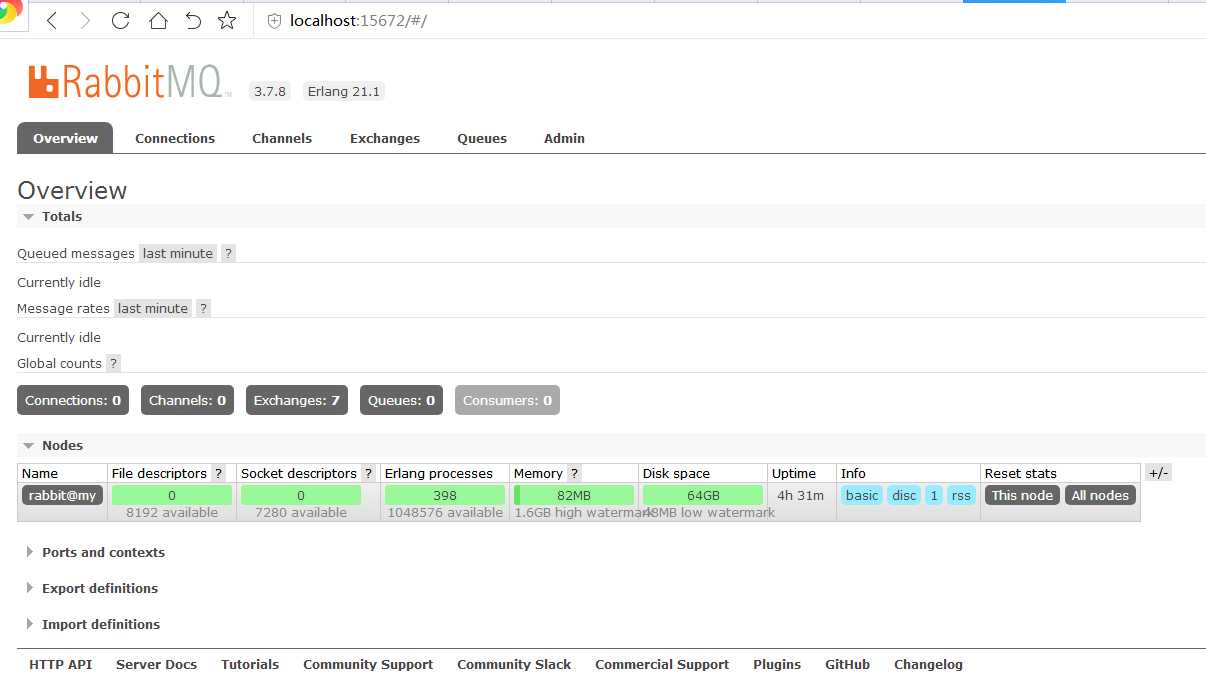The image size is (1206, 676).
Task: Click the version 3.7.8 badge
Action: (270, 91)
